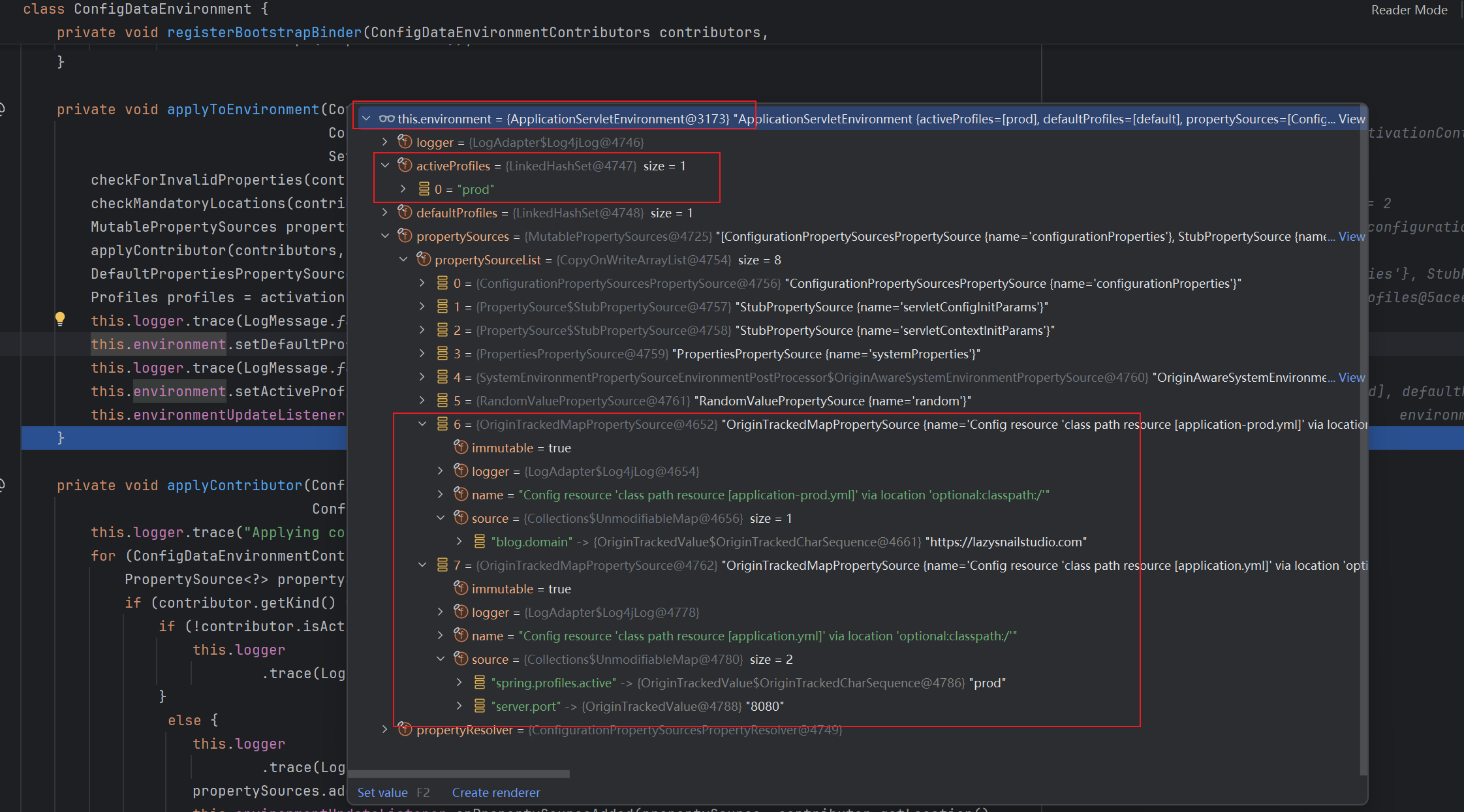1464x812 pixels.
Task: Expand the propertyResolver node
Action: tap(384, 730)
